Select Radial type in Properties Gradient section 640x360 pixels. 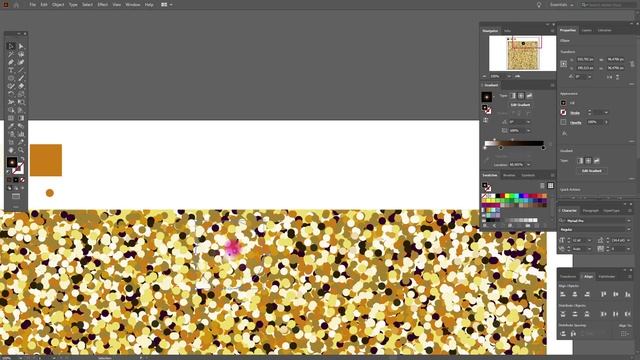point(588,161)
